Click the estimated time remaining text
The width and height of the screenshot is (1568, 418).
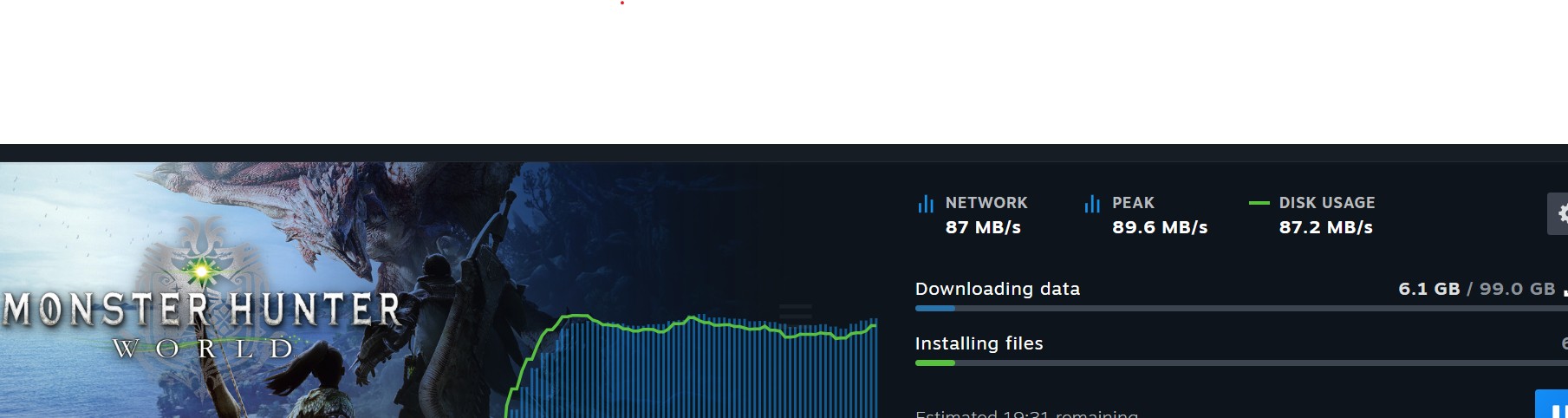pos(1027,414)
